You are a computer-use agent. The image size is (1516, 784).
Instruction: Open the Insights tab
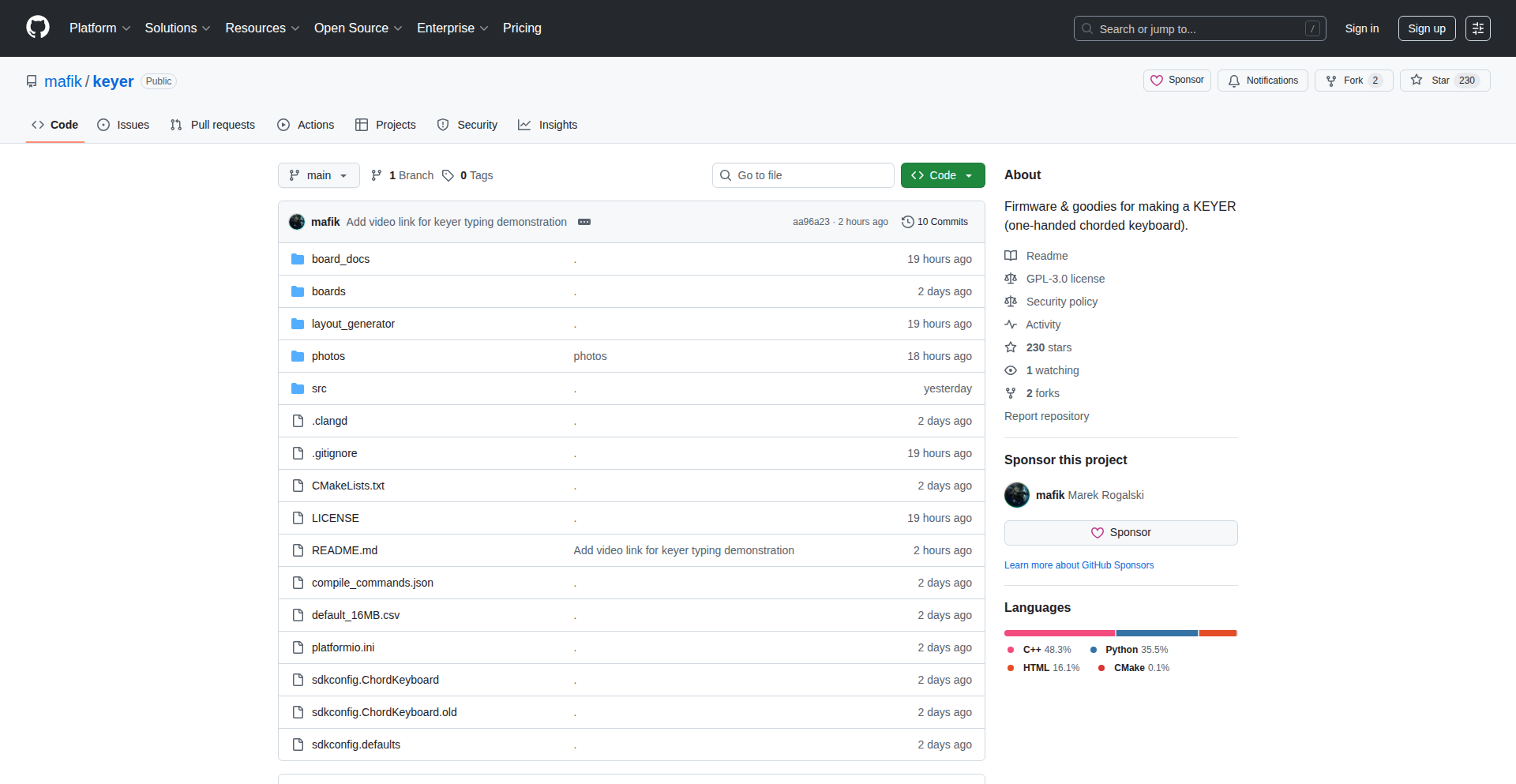pos(548,125)
